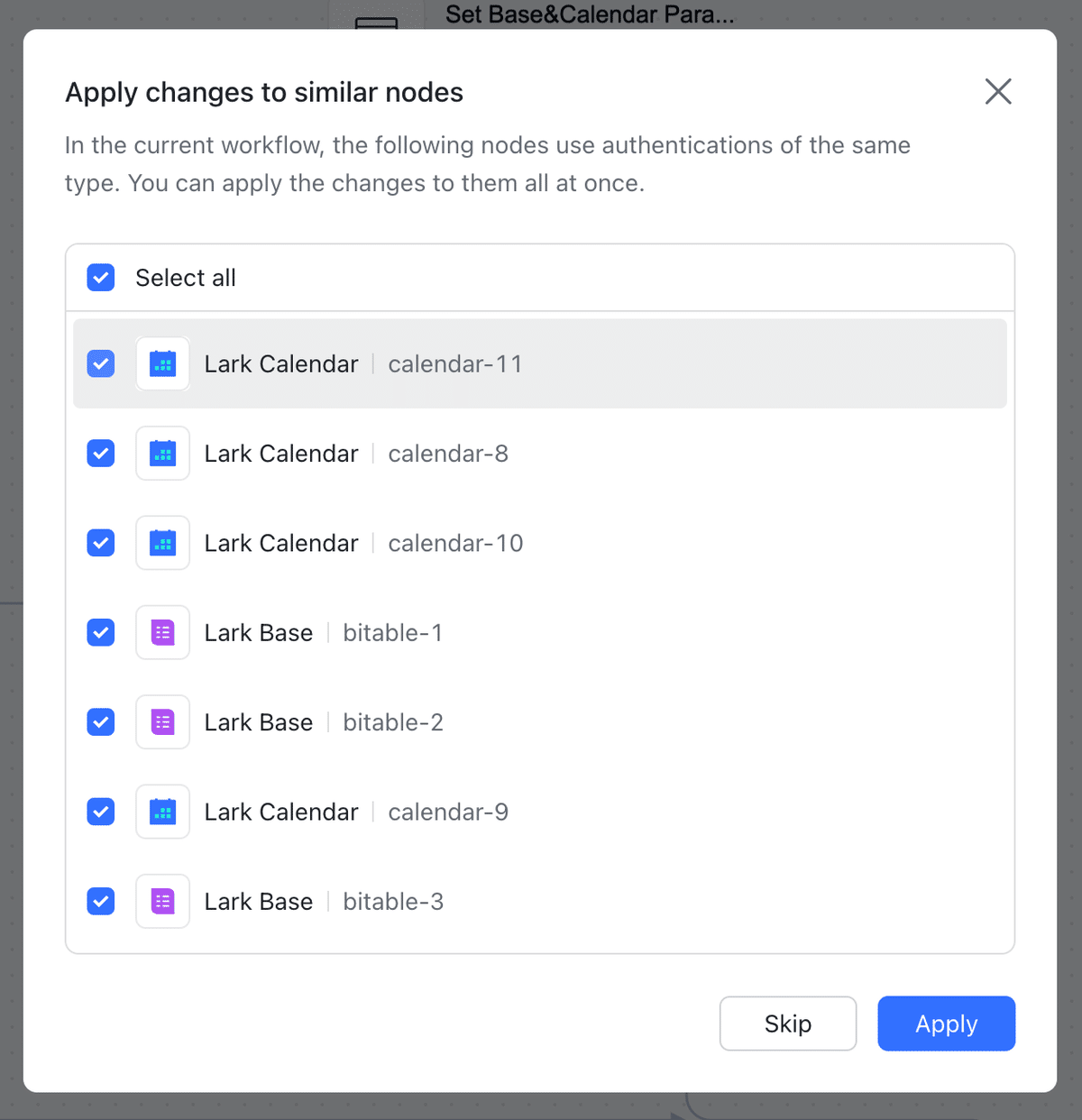
Task: Click the Lark Base icon for bitable-1
Action: [x=162, y=632]
